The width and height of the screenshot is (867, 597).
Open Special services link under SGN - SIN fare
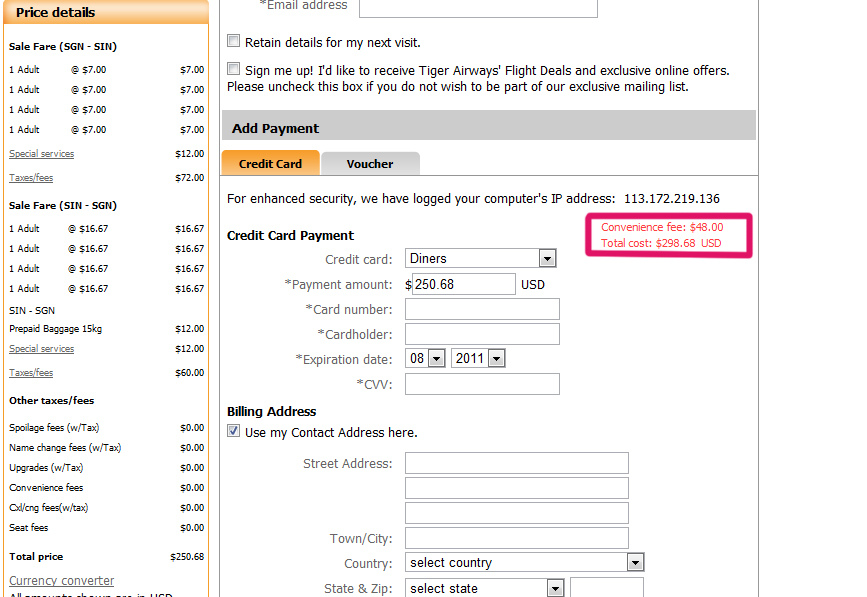coord(41,154)
